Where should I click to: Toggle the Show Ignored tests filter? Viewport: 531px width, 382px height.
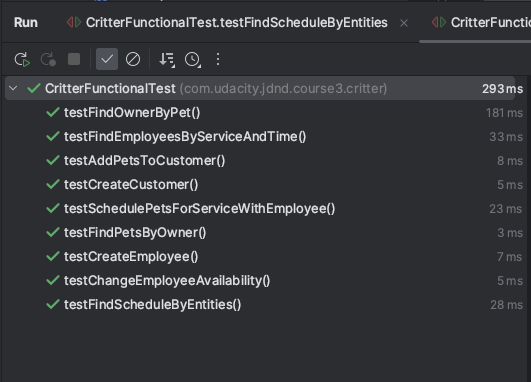coord(133,59)
